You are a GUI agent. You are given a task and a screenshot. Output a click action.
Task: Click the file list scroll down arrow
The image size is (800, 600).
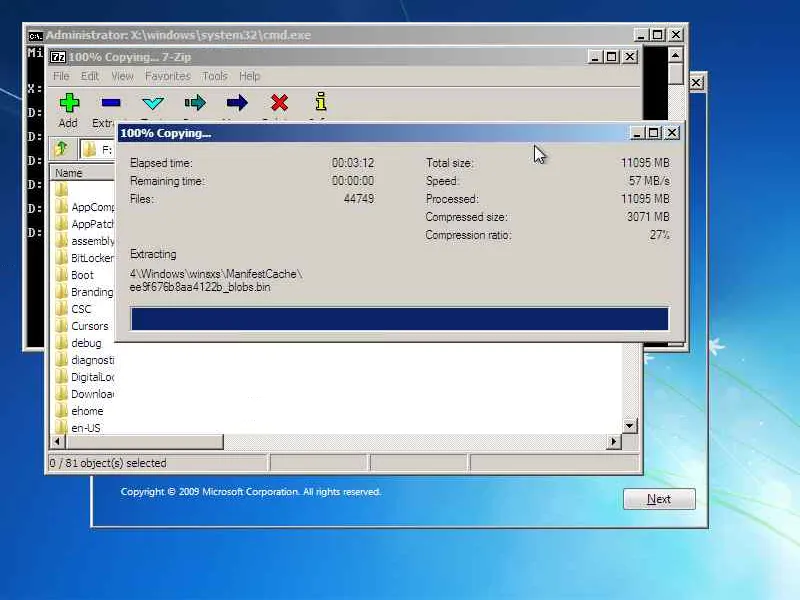[630, 426]
